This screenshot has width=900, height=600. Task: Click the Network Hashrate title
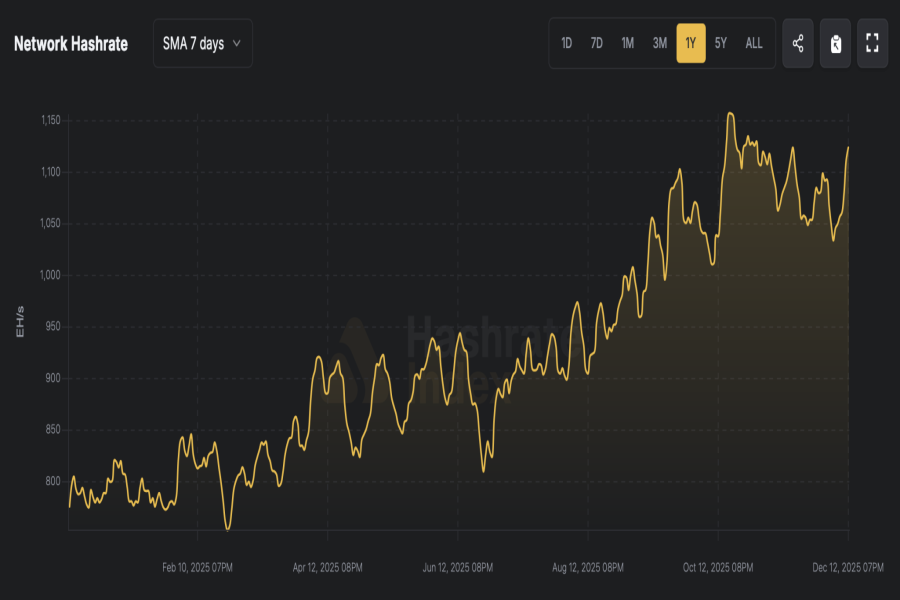click(71, 44)
